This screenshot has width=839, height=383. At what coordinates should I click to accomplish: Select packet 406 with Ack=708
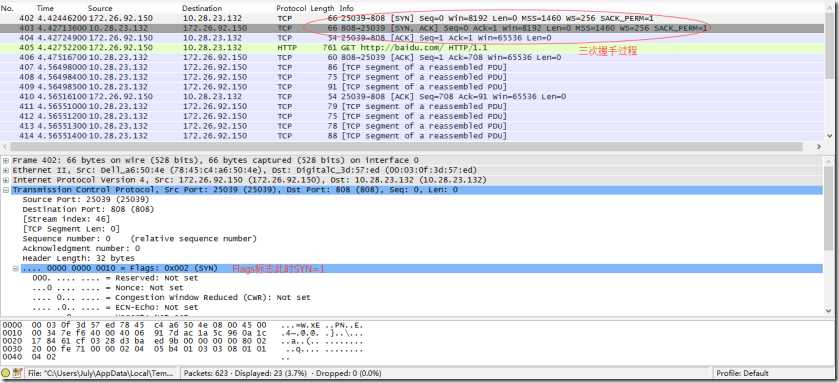[412, 57]
